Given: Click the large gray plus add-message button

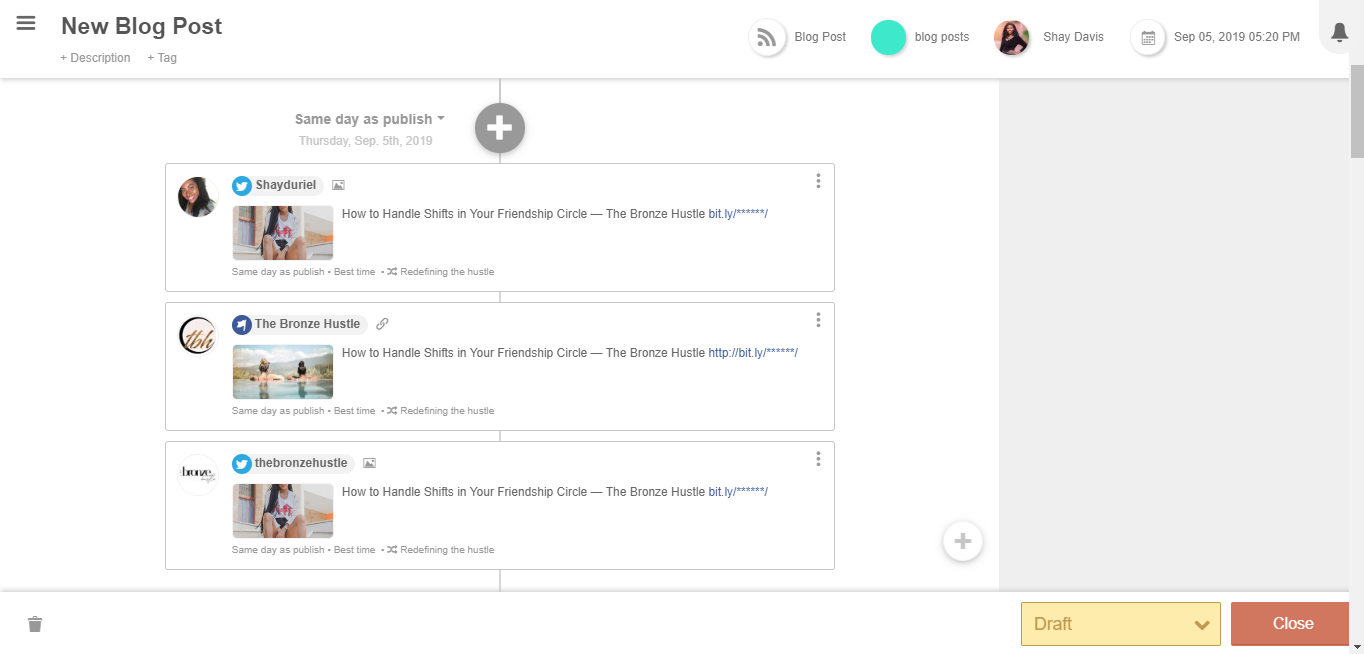Looking at the screenshot, I should click(x=500, y=128).
